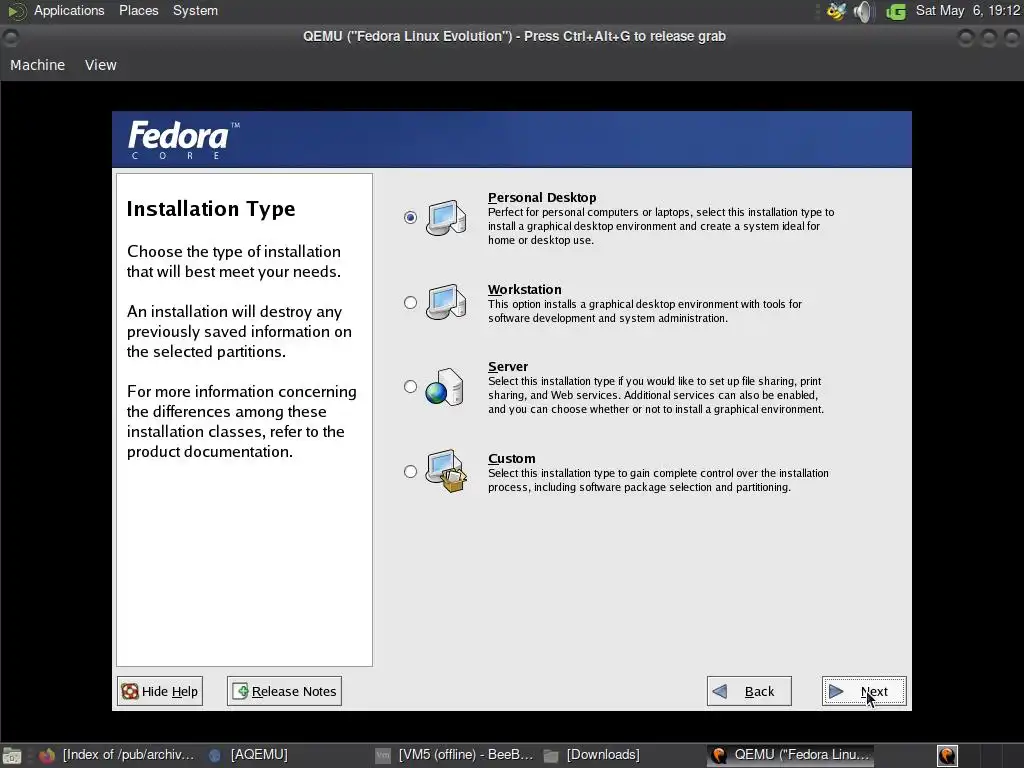Click the Fedora Core logo
The image size is (1024, 768).
tap(184, 140)
